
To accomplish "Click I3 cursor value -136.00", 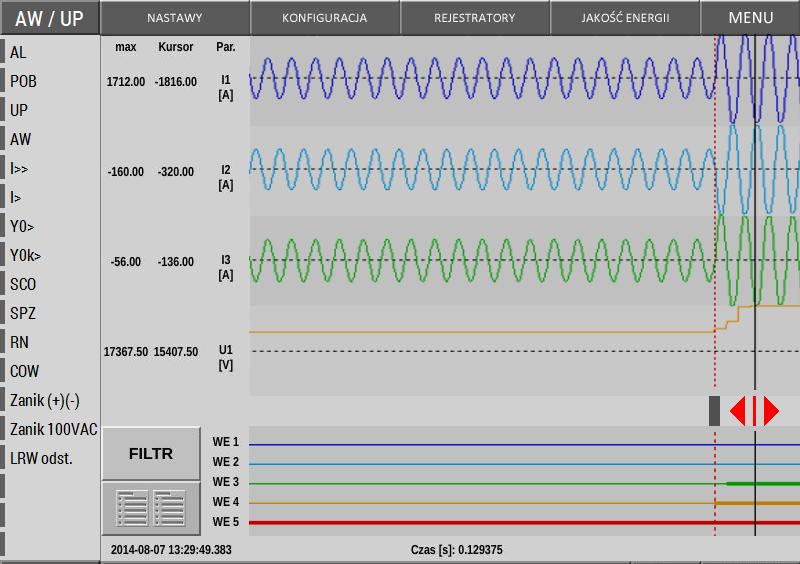I will coord(176,262).
